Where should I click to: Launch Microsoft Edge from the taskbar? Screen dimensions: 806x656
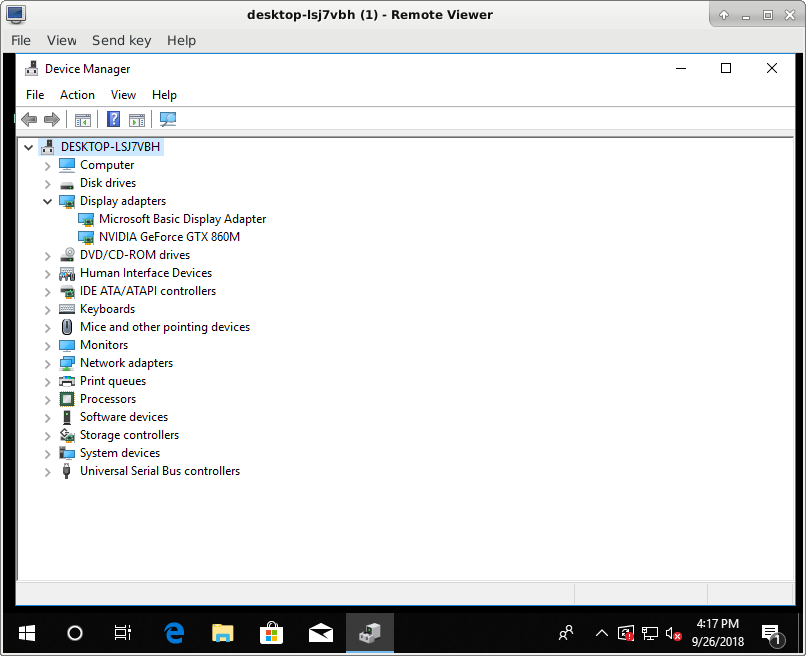[x=175, y=633]
